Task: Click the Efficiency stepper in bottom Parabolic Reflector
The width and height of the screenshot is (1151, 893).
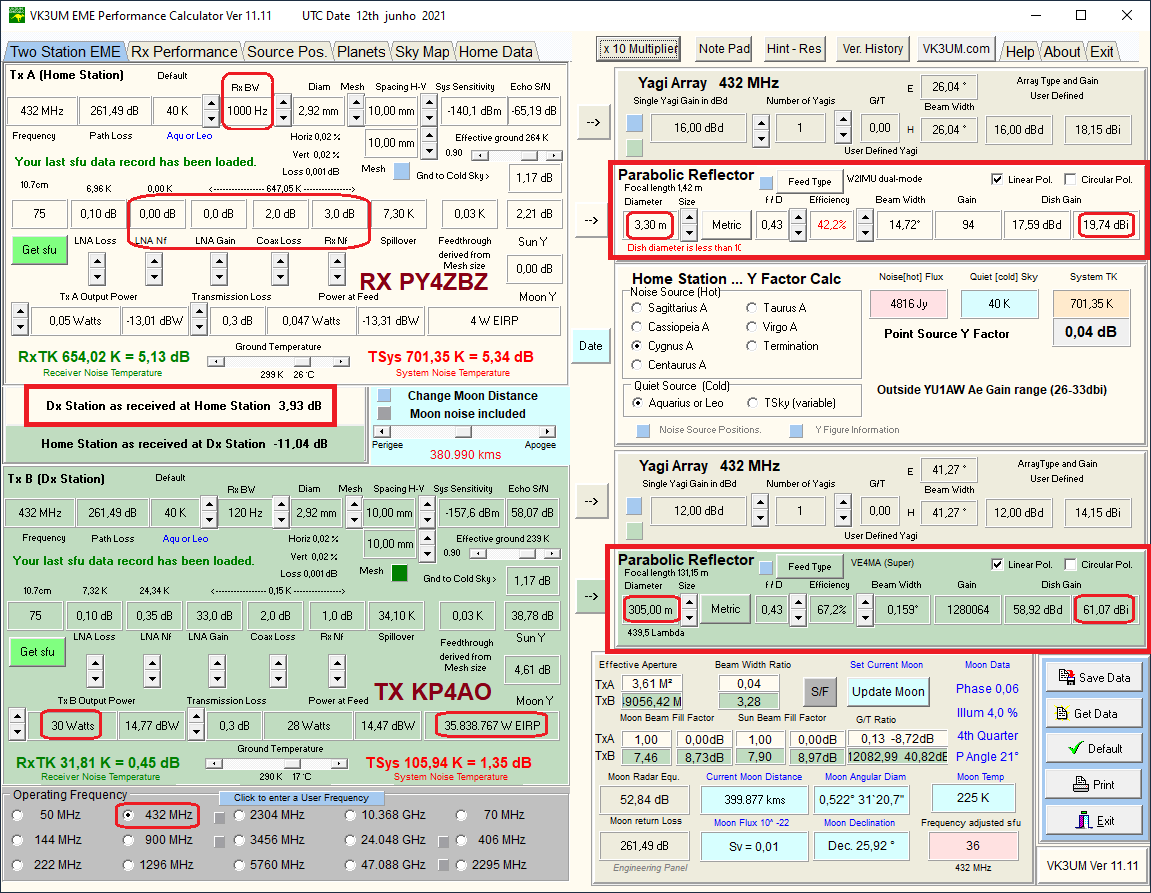Action: 862,608
